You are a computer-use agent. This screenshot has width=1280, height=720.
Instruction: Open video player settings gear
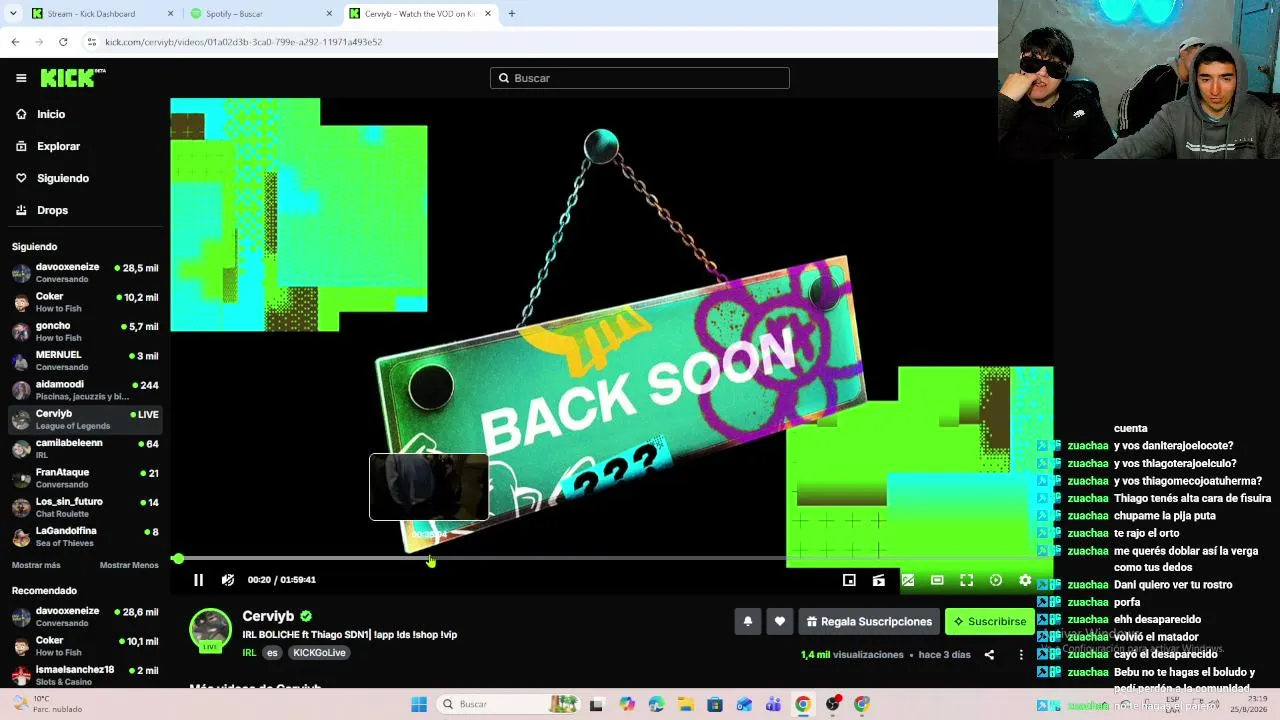[x=1025, y=580]
